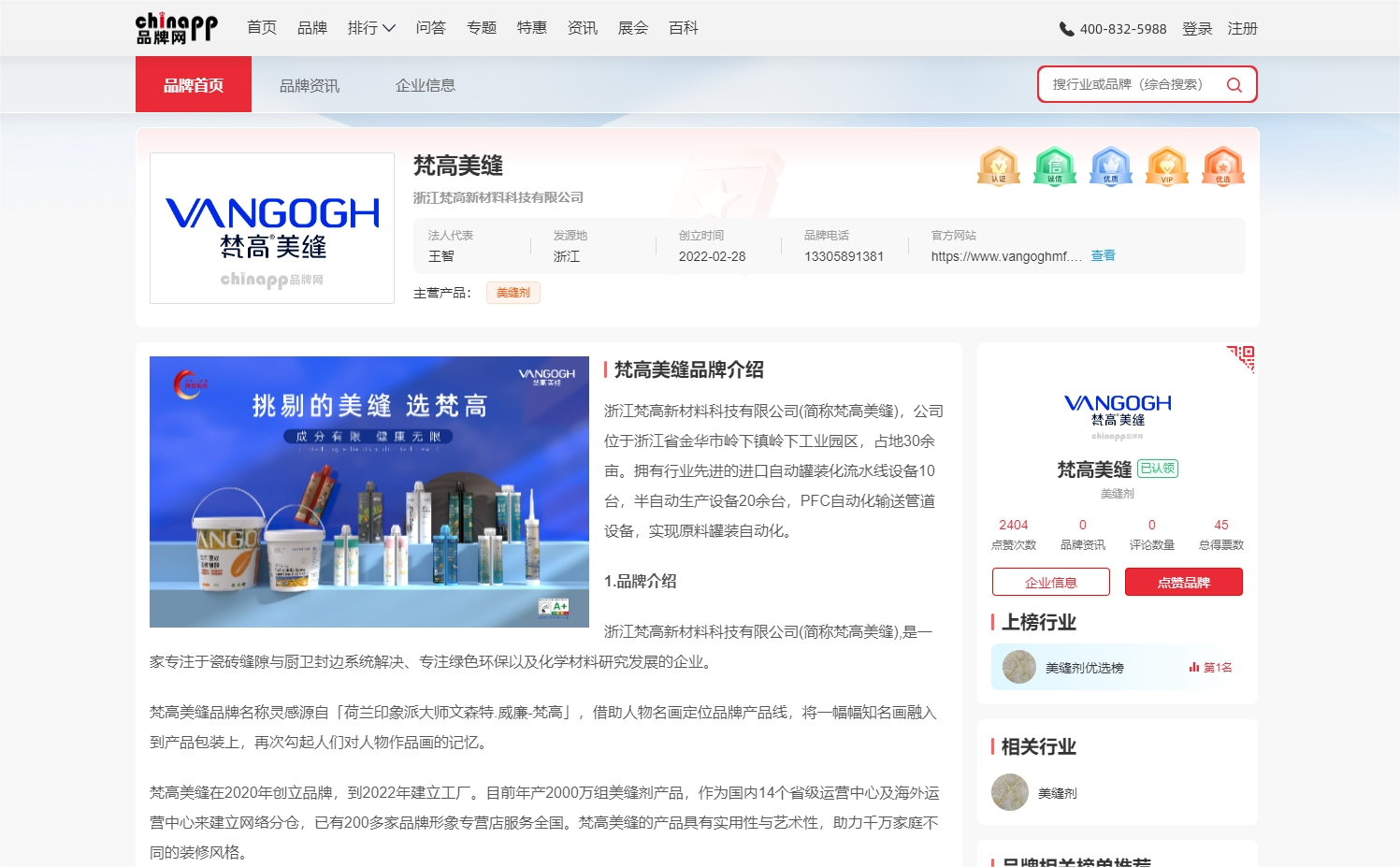The width and height of the screenshot is (1400, 867).
Task: Click 查看 link beside official website
Action: pyautogui.click(x=1103, y=255)
